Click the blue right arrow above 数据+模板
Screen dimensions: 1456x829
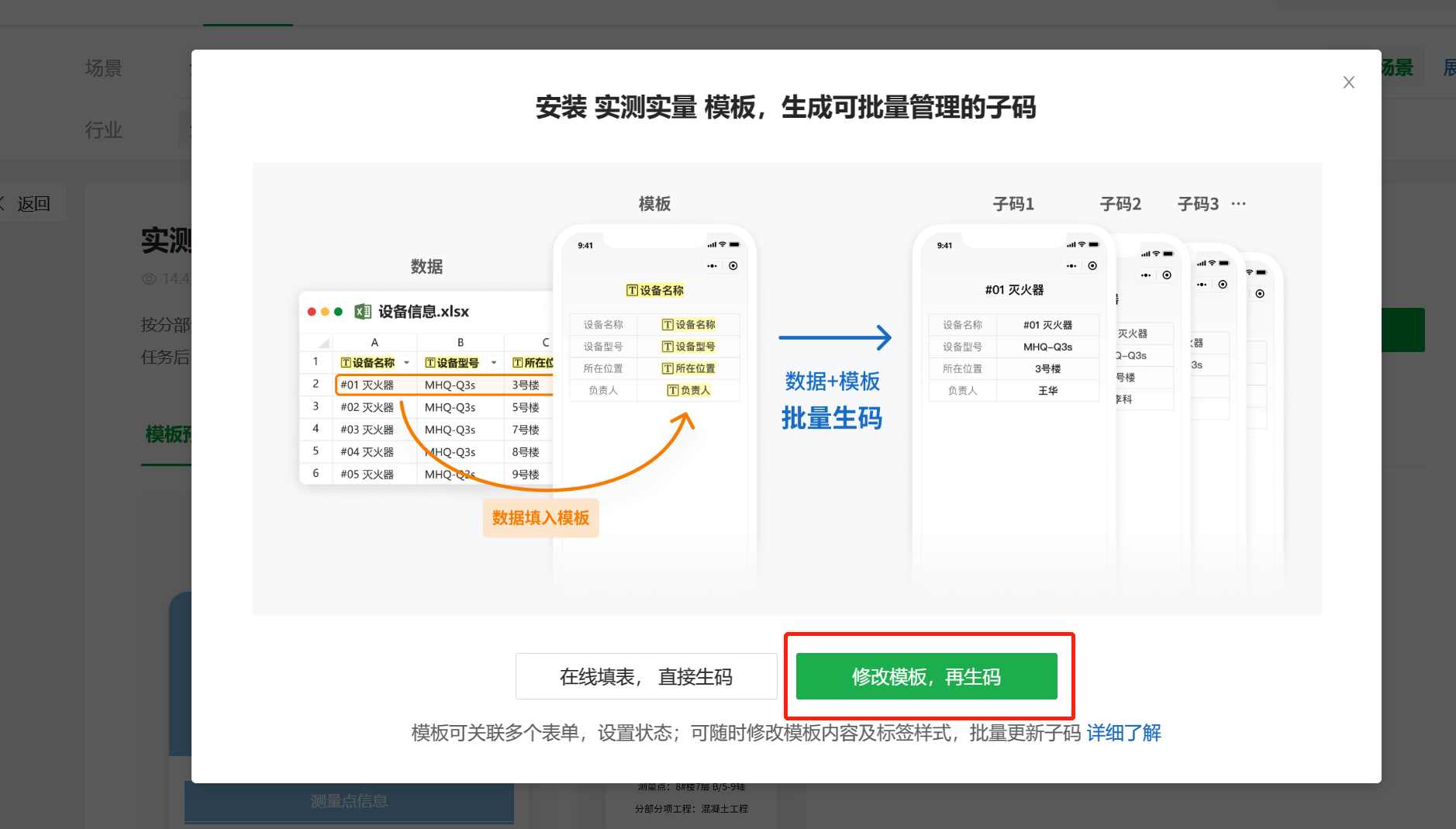pyautogui.click(x=835, y=337)
